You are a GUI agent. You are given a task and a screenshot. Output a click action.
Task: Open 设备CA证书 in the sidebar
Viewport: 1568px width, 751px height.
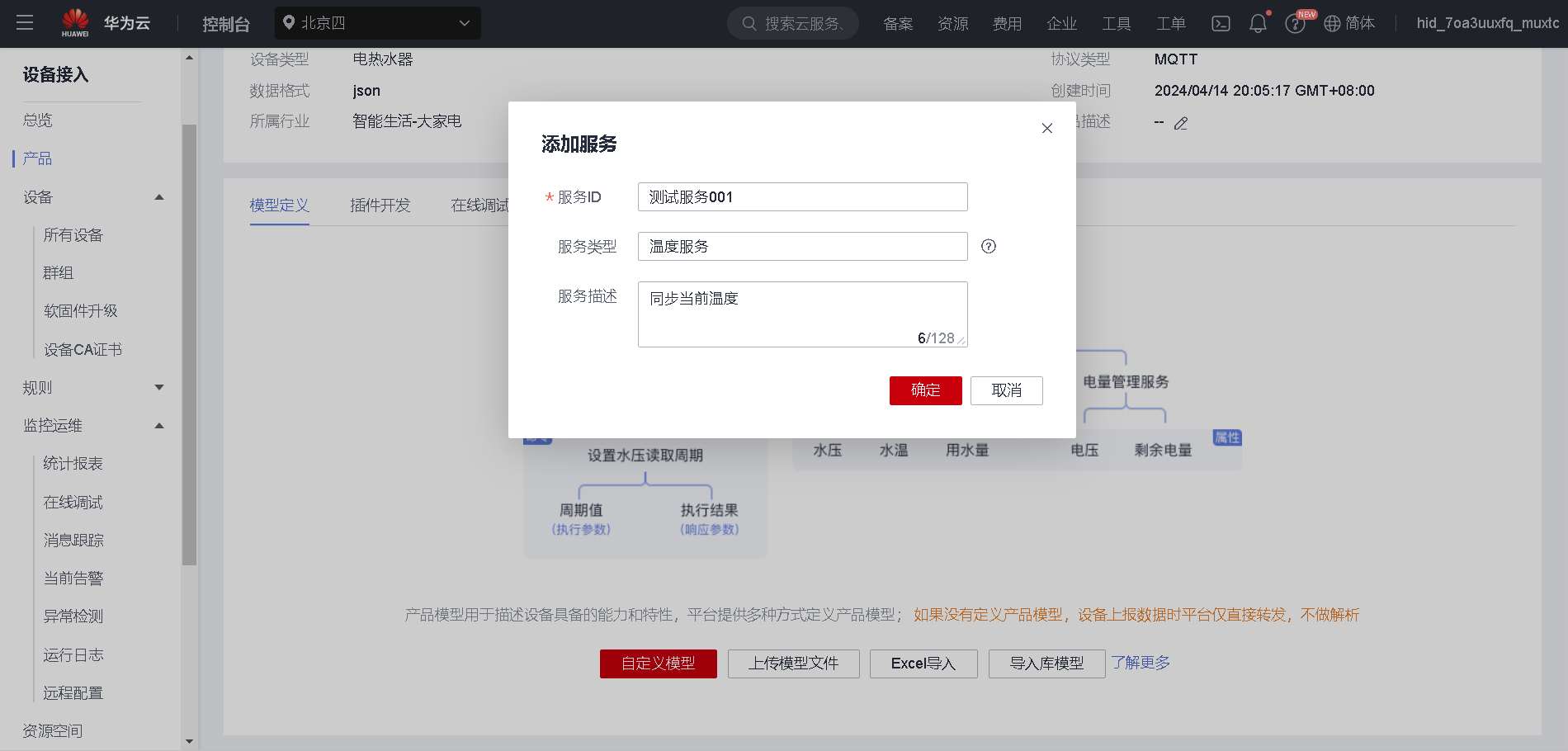coord(83,350)
